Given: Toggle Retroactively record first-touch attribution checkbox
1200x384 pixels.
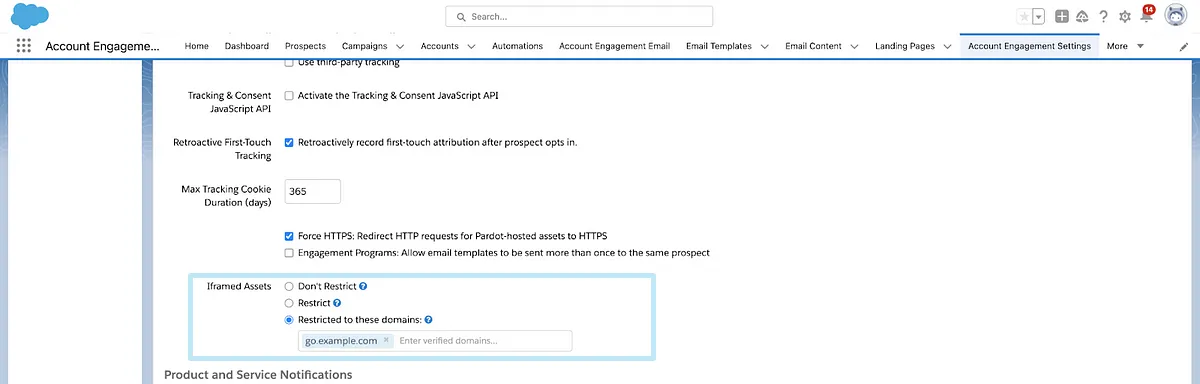Looking at the screenshot, I should pos(289,142).
